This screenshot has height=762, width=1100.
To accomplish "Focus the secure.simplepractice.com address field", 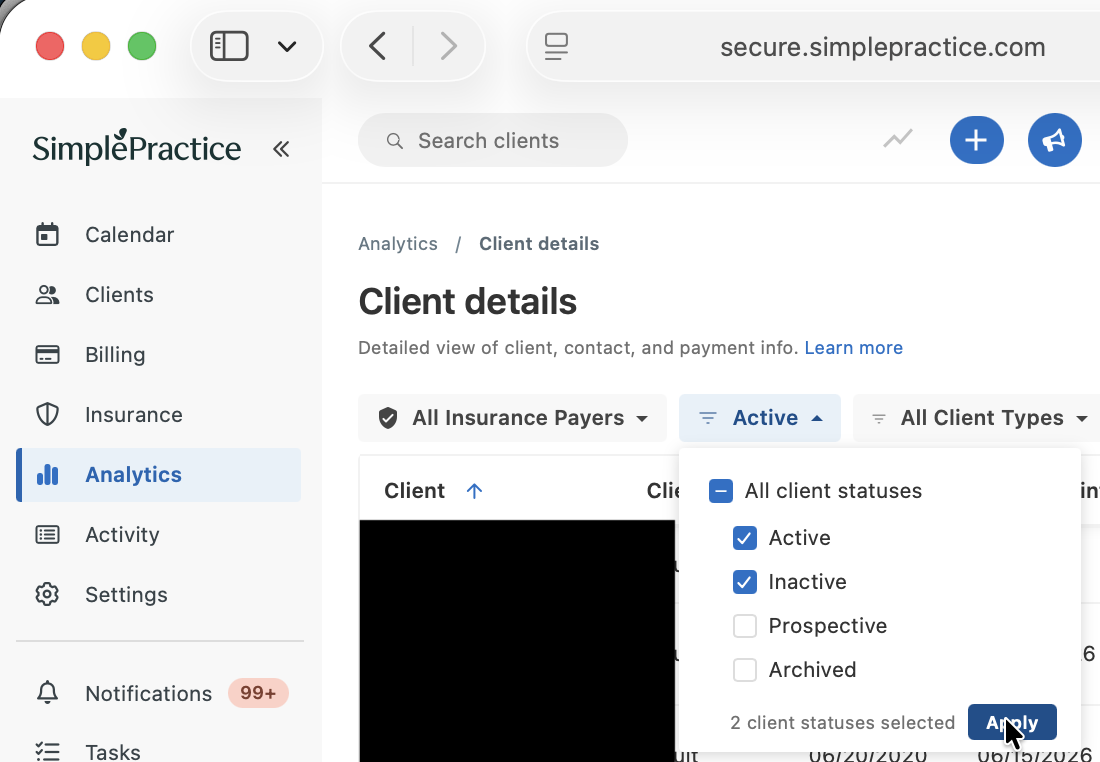I will click(883, 47).
